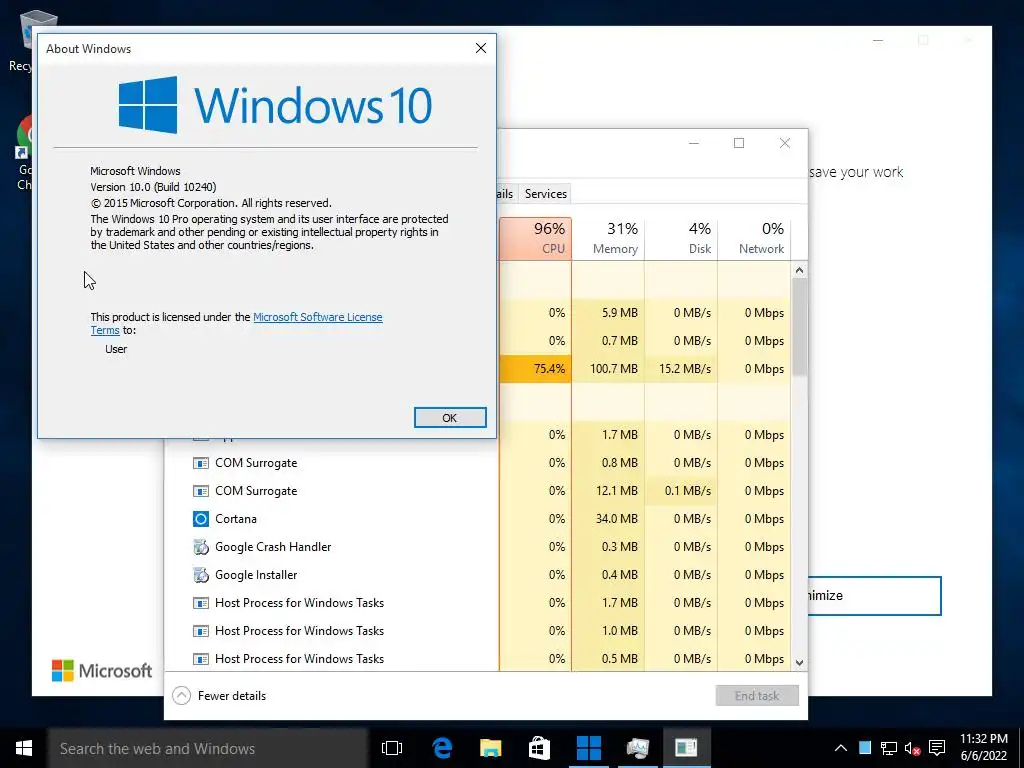Switch to the blue Windows-logo taskbar app
The image size is (1024, 768).
click(588, 748)
